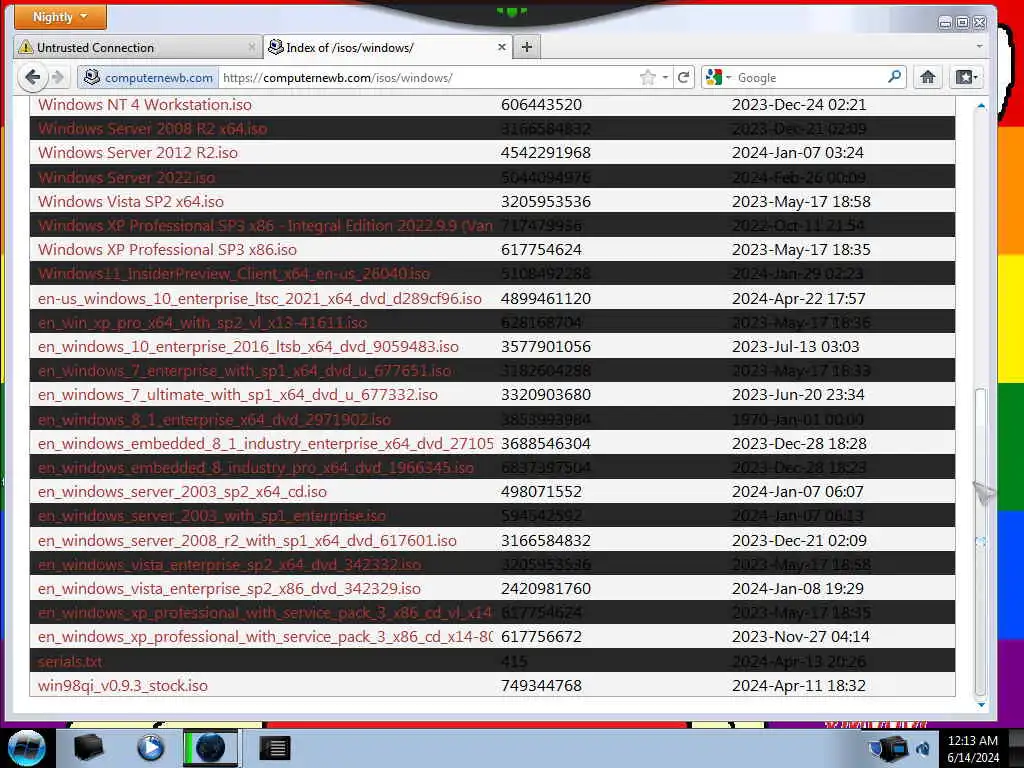Launch Windows Media Player from taskbar
Image resolution: width=1024 pixels, height=768 pixels.
point(150,748)
